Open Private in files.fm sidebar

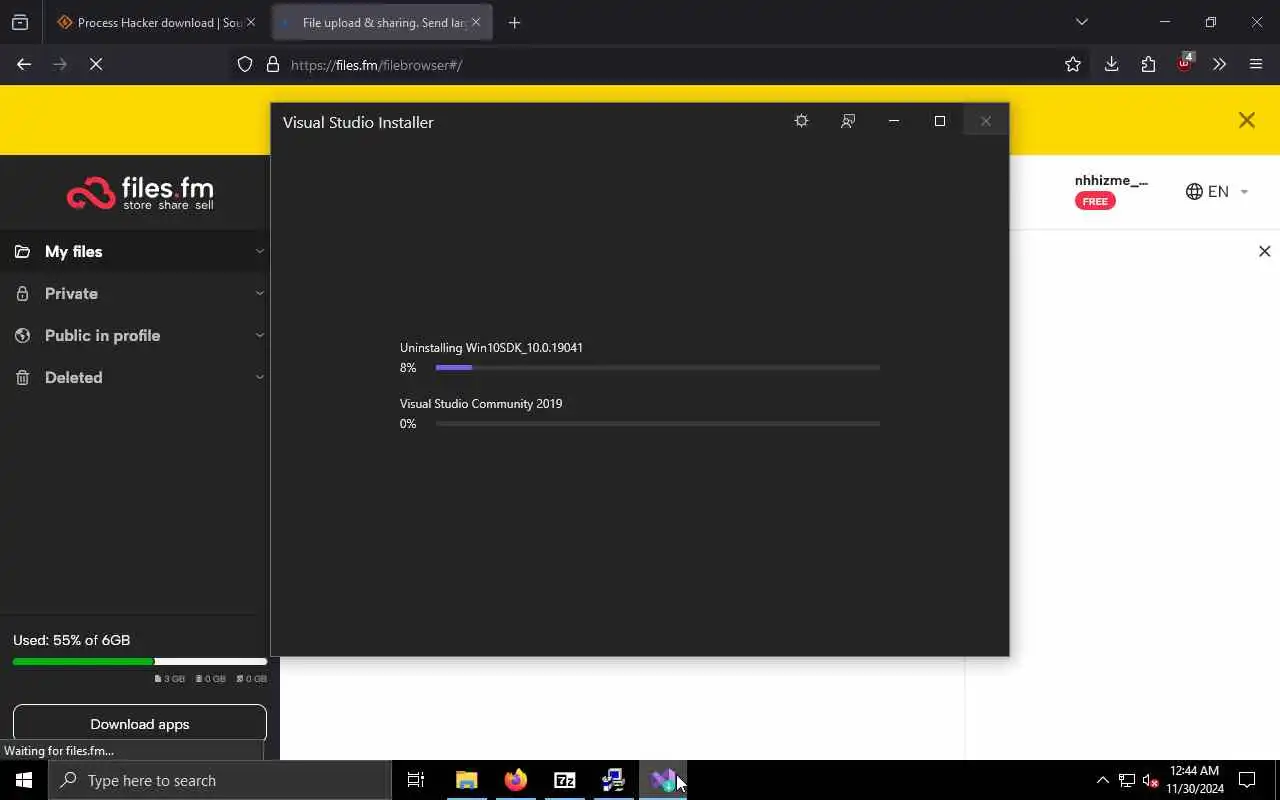[x=71, y=293]
